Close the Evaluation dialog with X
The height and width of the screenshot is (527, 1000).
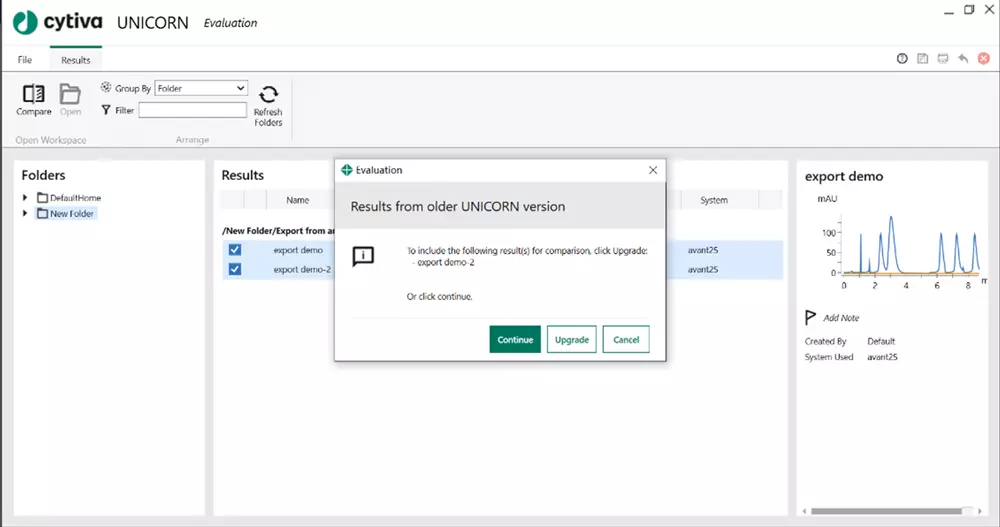[x=653, y=170]
